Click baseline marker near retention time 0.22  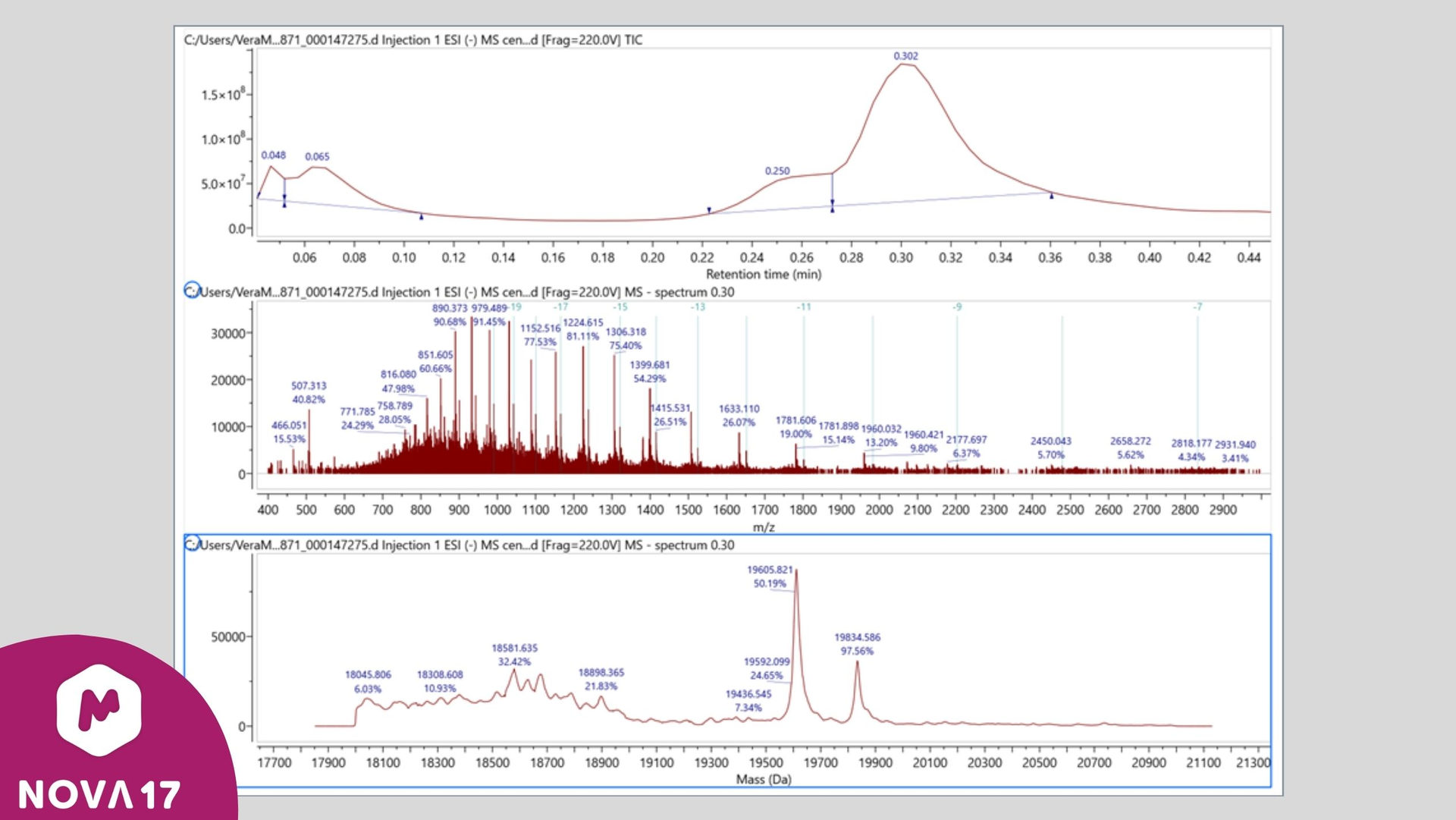click(709, 210)
